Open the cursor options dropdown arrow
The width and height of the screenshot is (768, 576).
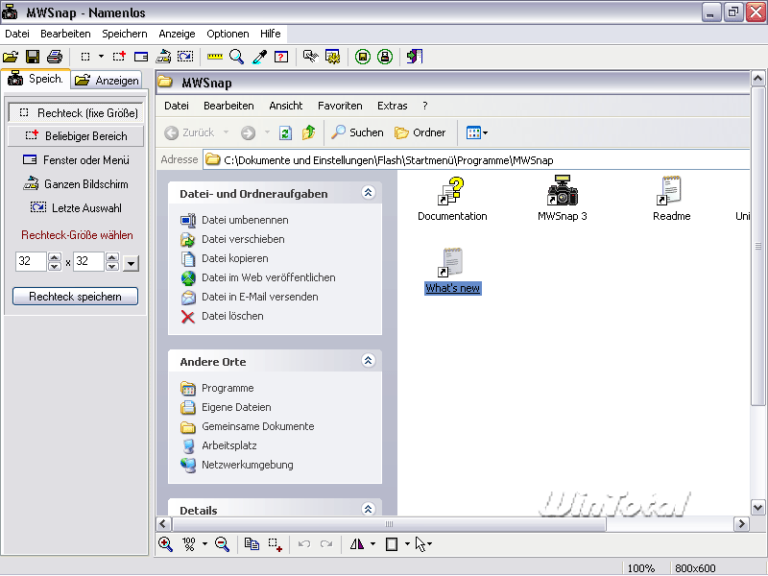[x=430, y=544]
